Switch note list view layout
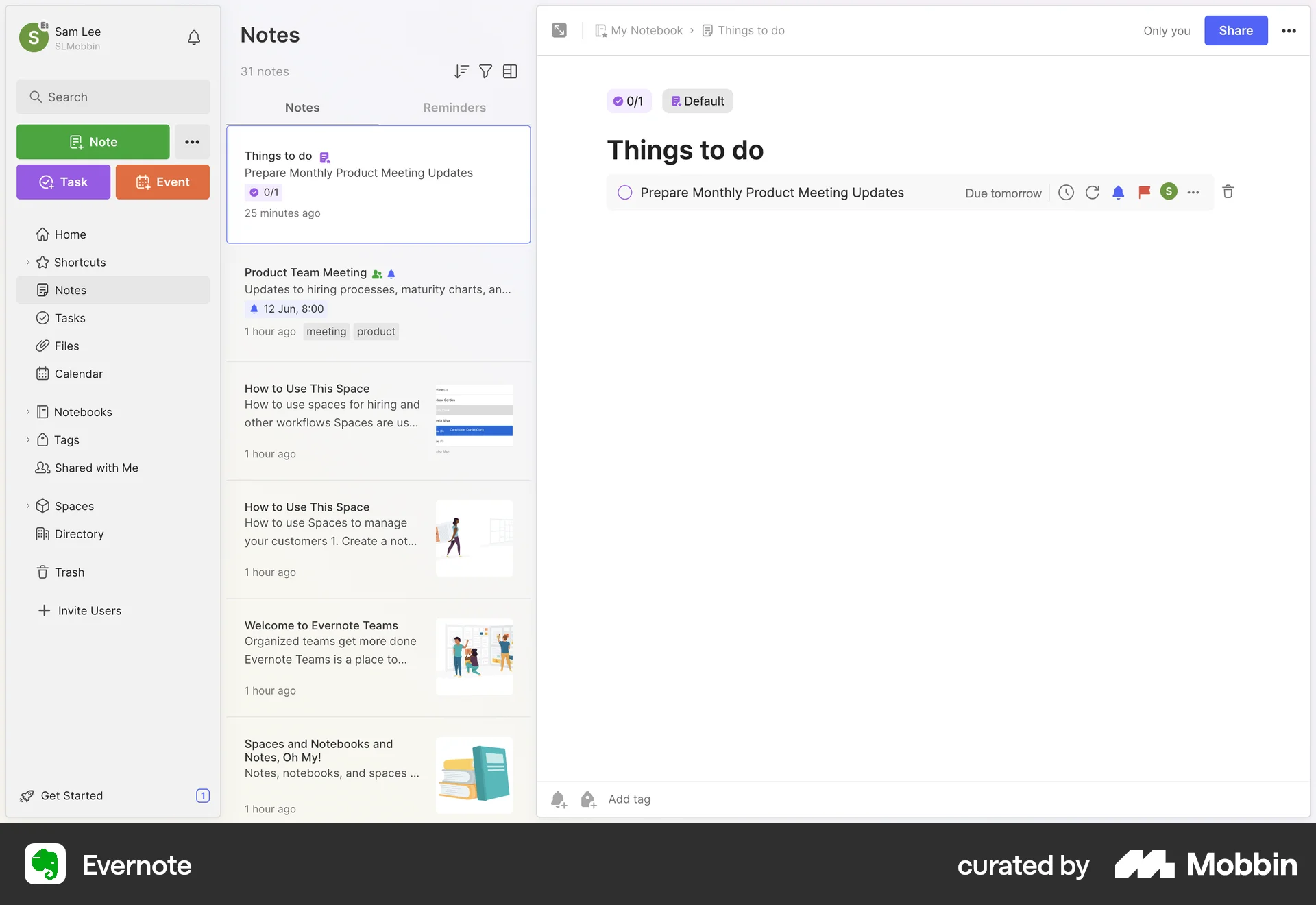This screenshot has height=905, width=1316. tap(510, 71)
